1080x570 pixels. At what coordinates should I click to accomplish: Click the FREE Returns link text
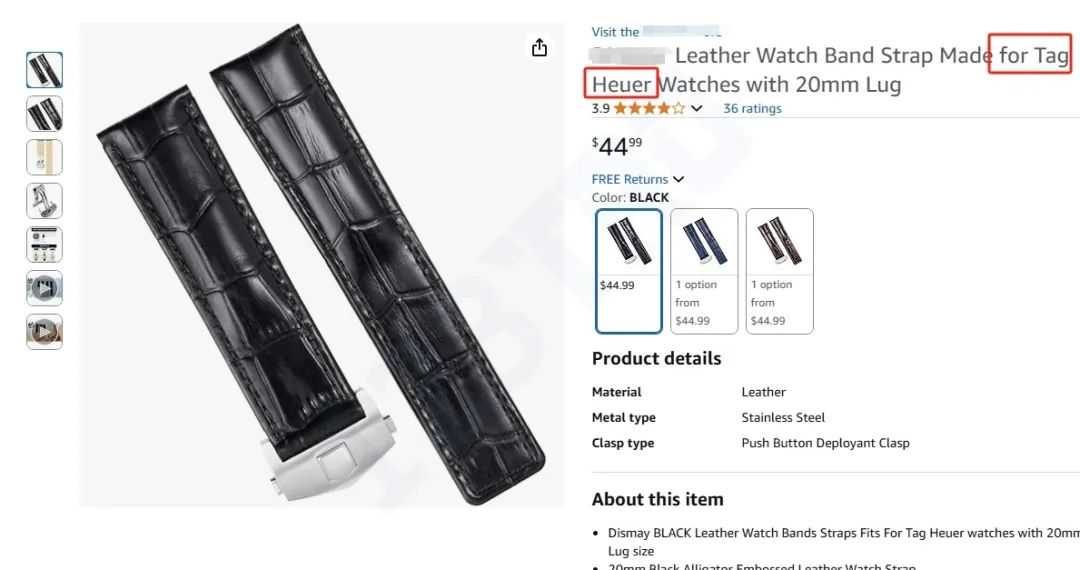(630, 179)
